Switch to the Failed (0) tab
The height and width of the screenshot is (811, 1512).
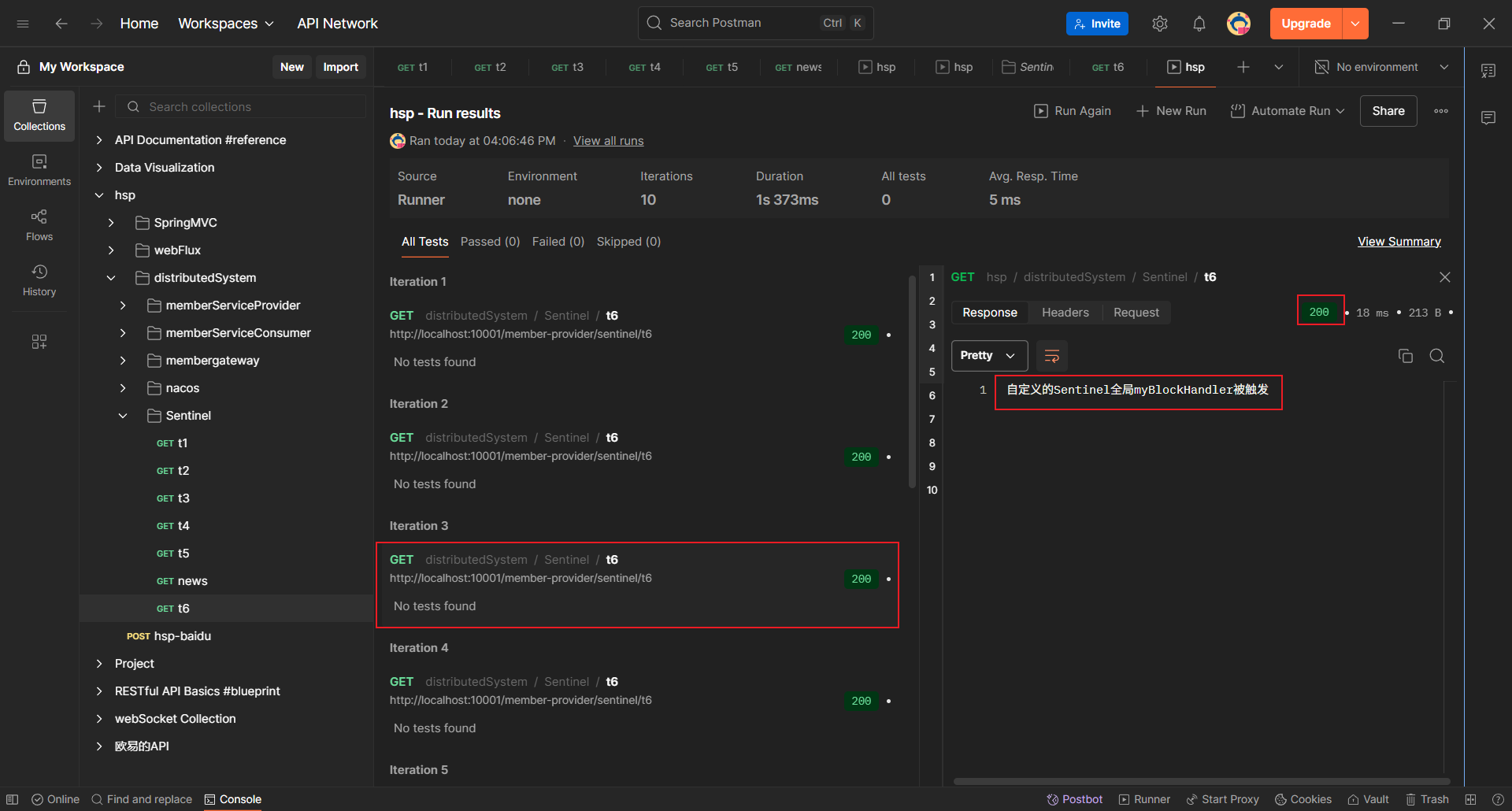click(558, 242)
